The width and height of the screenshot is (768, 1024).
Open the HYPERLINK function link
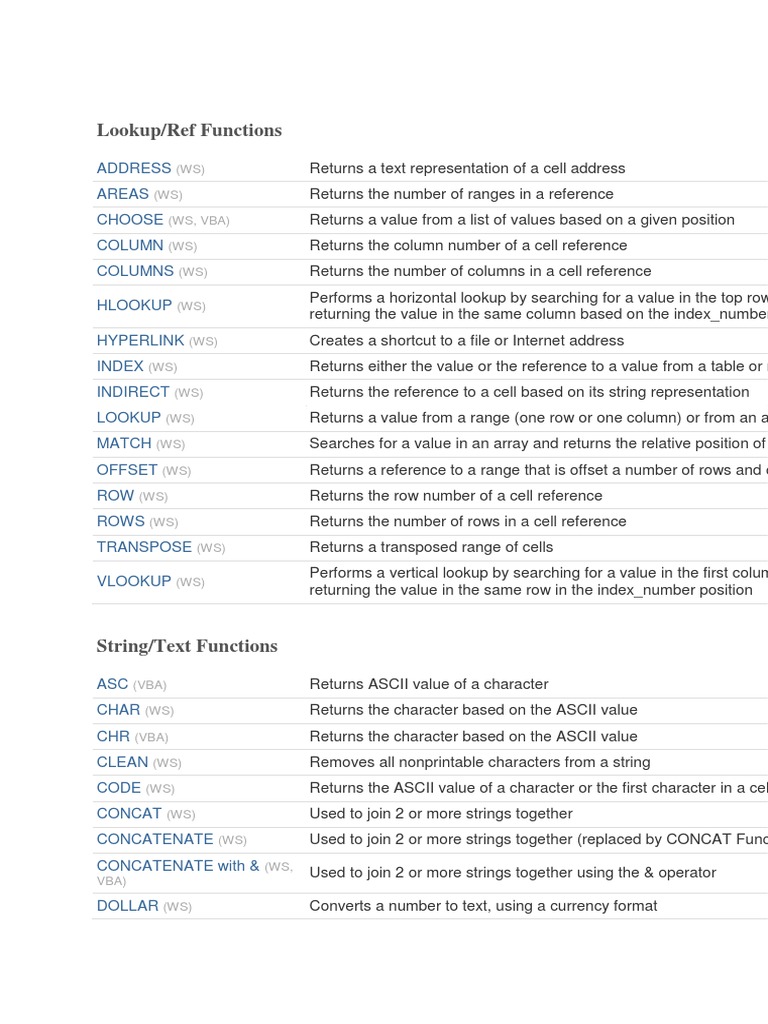pos(140,341)
